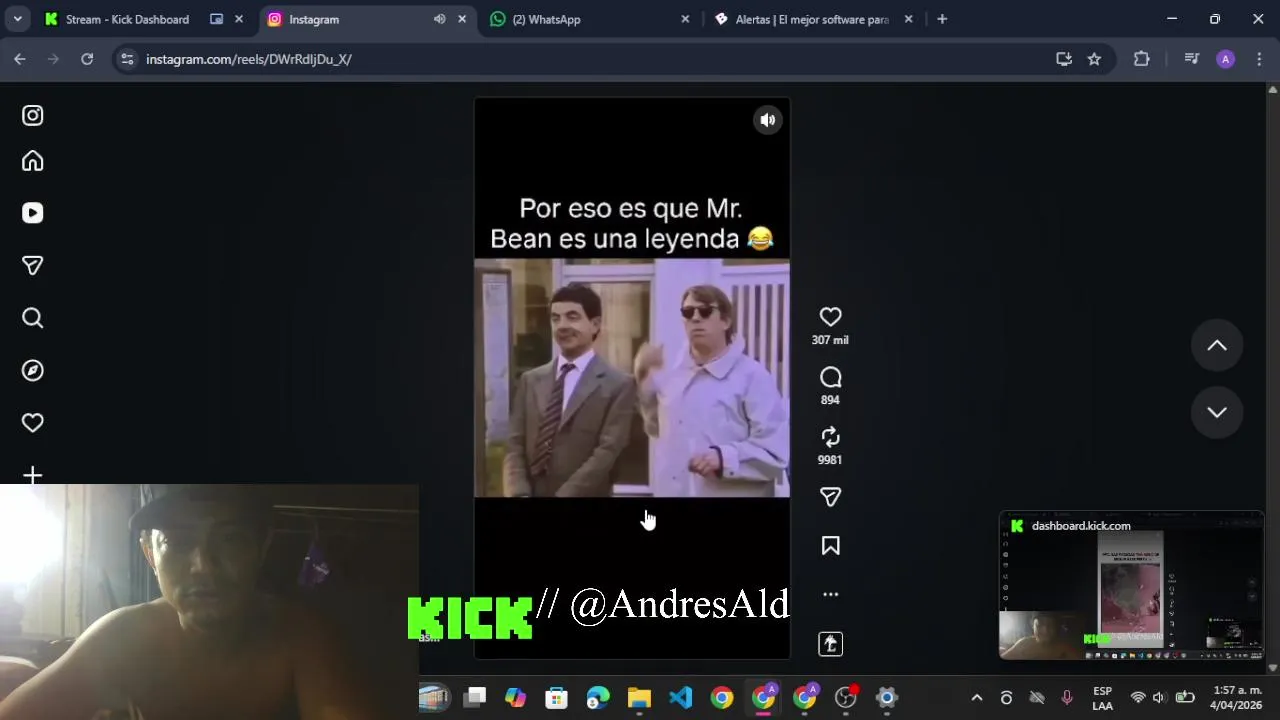The height and width of the screenshot is (720, 1280).
Task: Open Explore compass icon
Action: tap(33, 370)
